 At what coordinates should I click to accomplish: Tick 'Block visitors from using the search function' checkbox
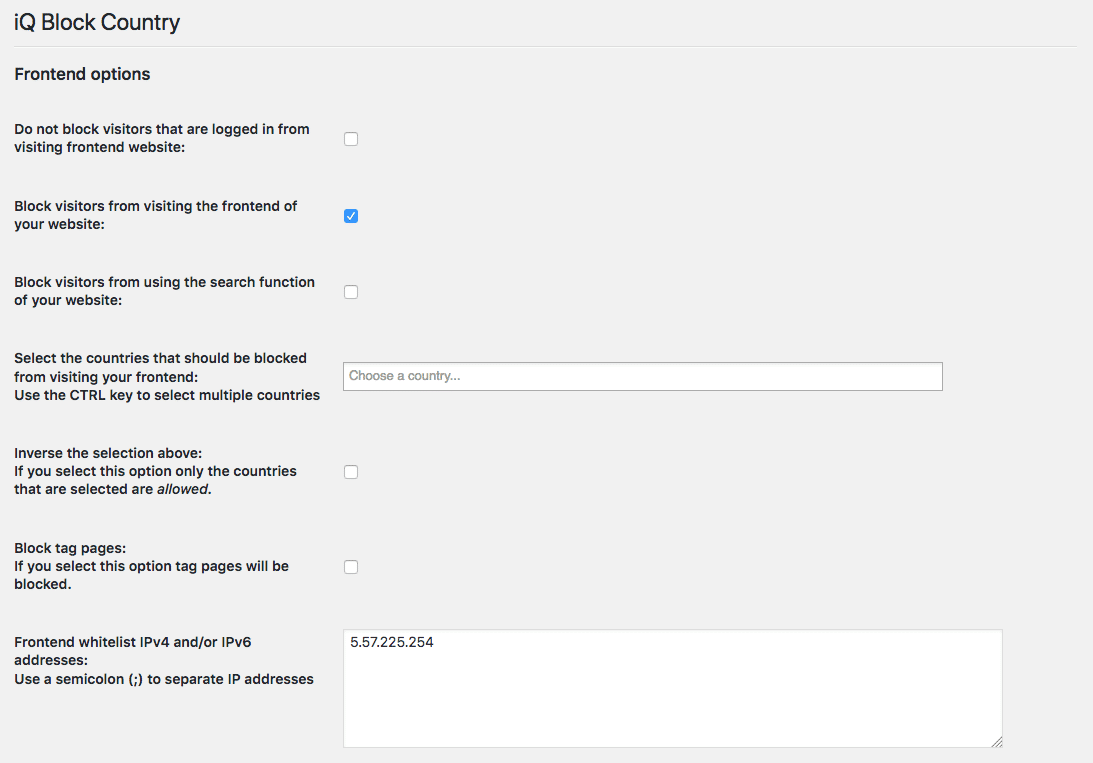pos(351,292)
